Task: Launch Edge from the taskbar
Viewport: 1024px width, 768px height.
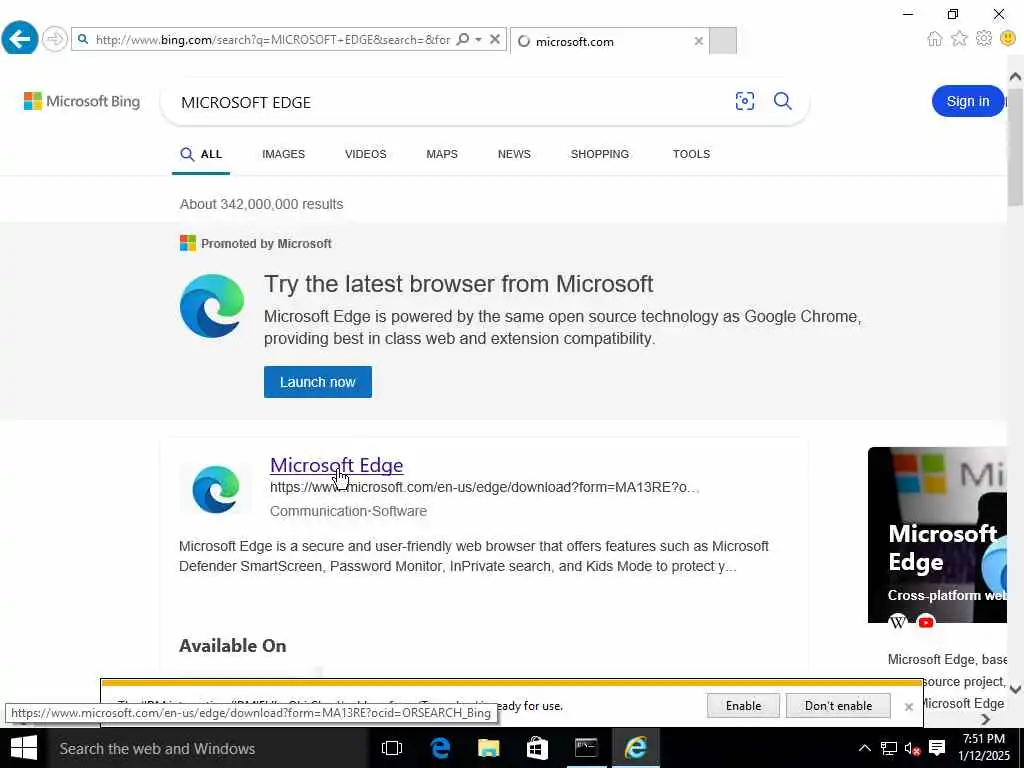Action: click(440, 748)
